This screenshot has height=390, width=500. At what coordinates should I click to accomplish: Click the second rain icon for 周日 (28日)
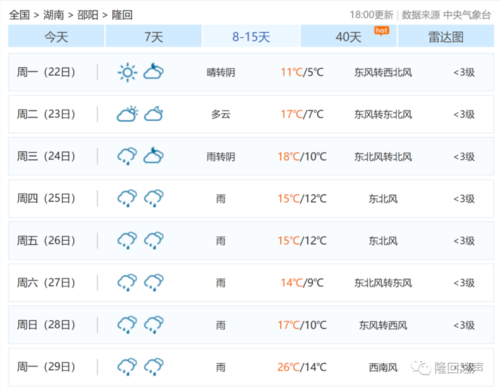click(154, 325)
